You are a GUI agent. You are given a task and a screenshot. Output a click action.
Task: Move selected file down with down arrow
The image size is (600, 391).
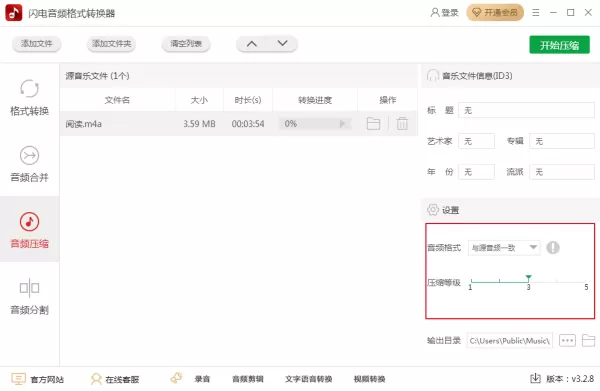pyautogui.click(x=282, y=43)
